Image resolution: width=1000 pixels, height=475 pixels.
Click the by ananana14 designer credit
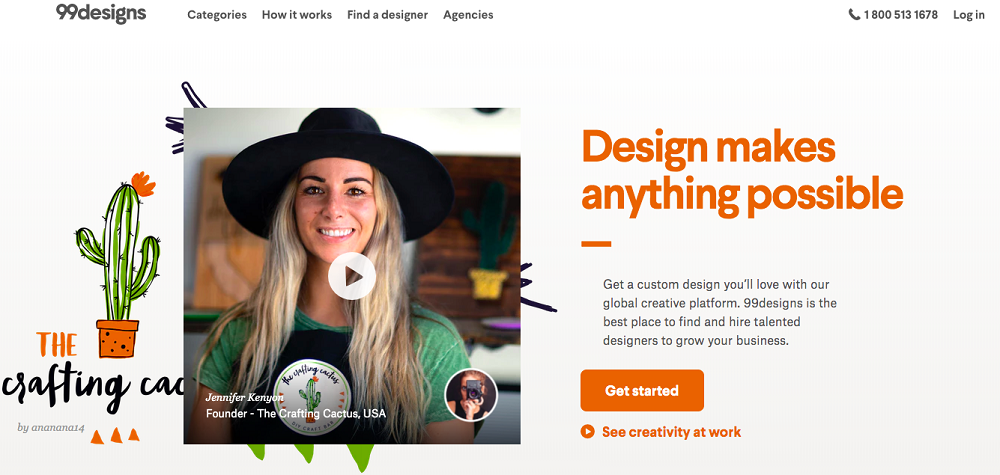(51, 427)
